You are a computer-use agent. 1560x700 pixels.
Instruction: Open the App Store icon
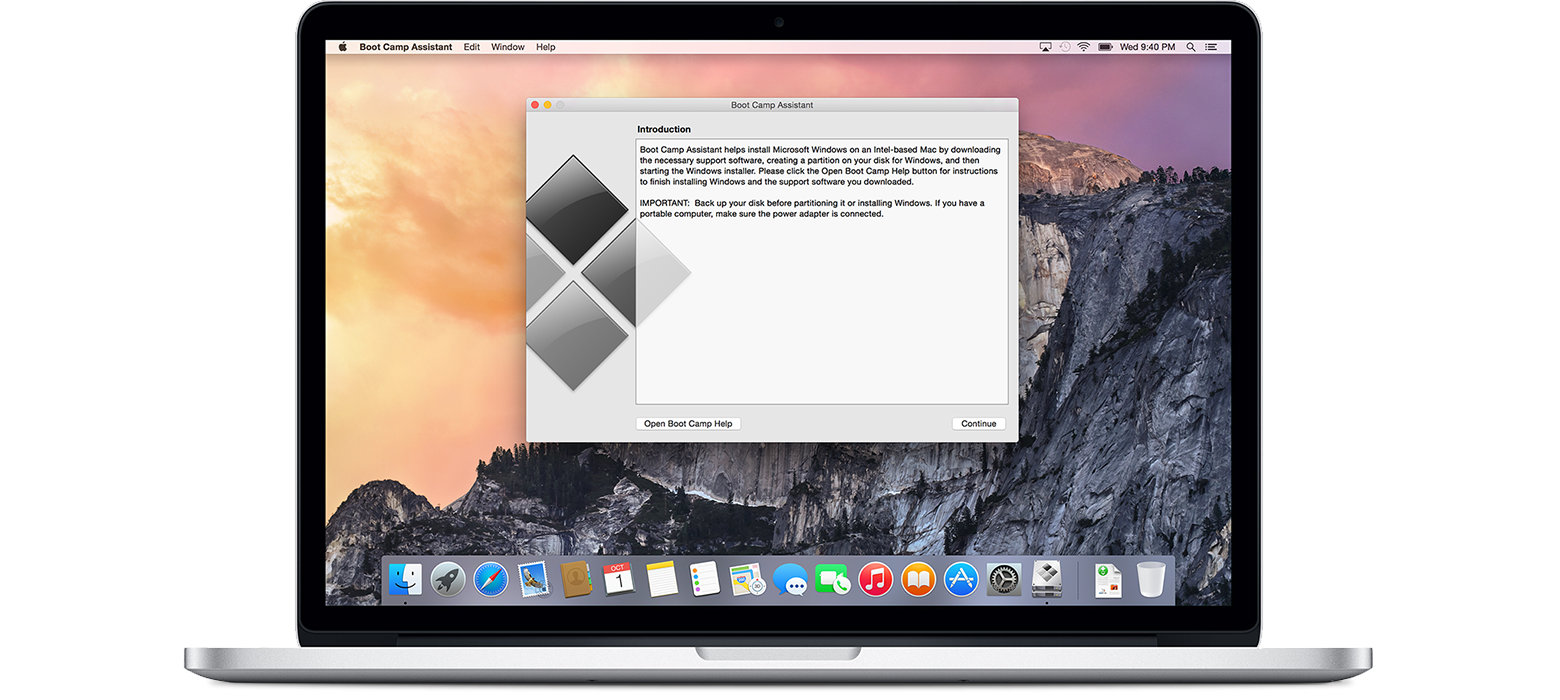[x=961, y=579]
